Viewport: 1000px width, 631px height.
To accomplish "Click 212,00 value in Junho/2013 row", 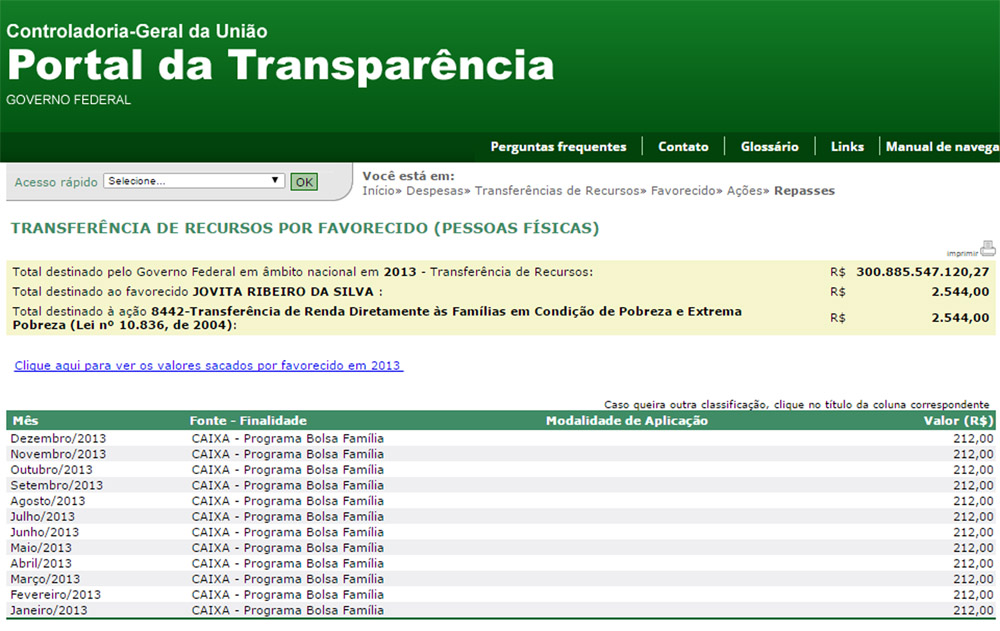I will click(973, 532).
